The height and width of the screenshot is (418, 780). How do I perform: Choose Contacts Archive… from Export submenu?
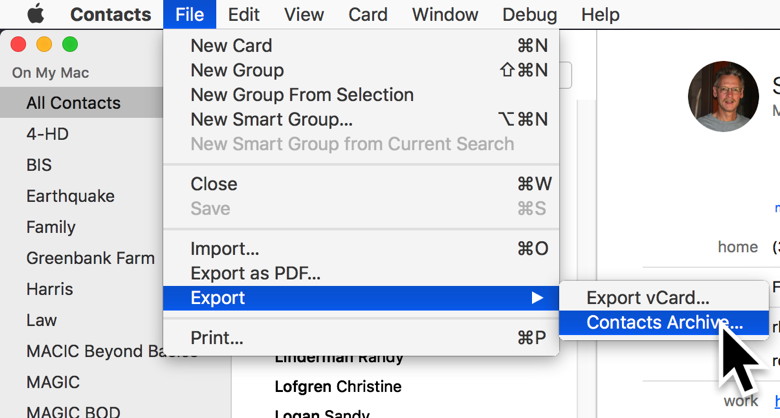[664, 322]
